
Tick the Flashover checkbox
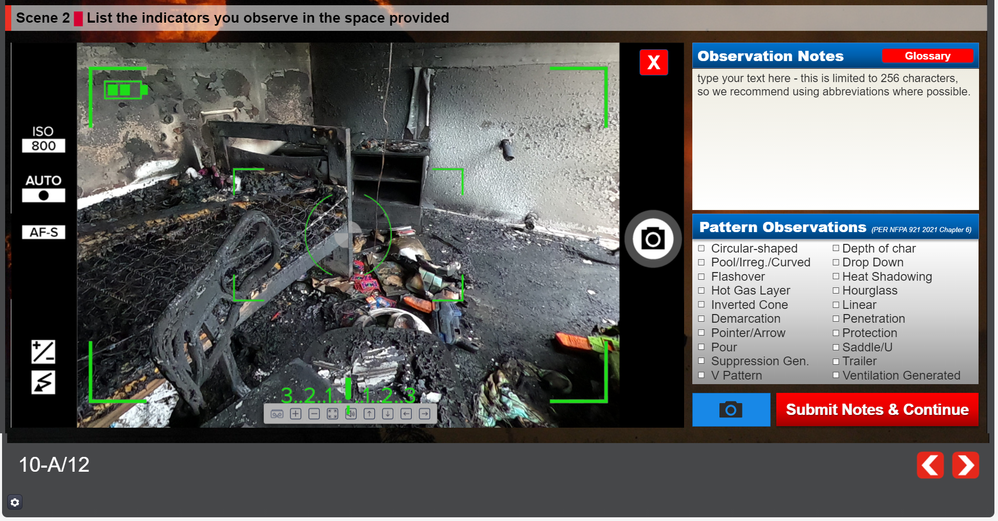(x=702, y=277)
